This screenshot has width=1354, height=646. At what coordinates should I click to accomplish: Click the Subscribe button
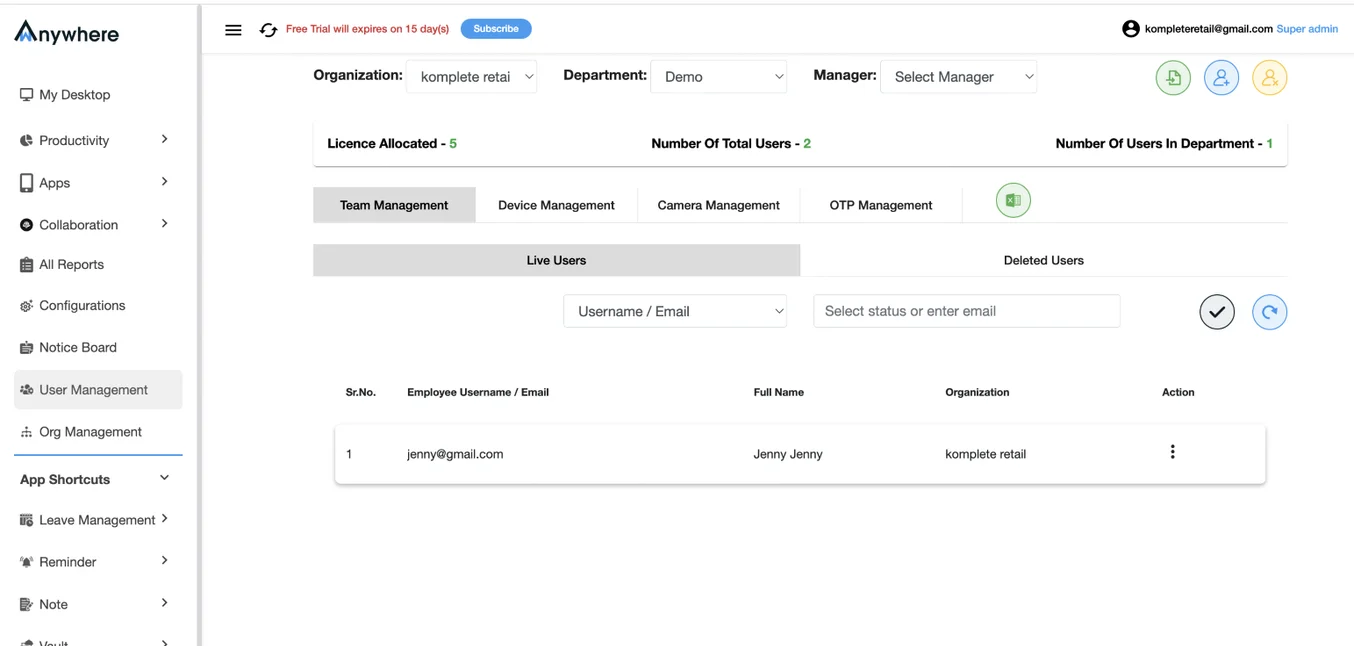pos(496,29)
